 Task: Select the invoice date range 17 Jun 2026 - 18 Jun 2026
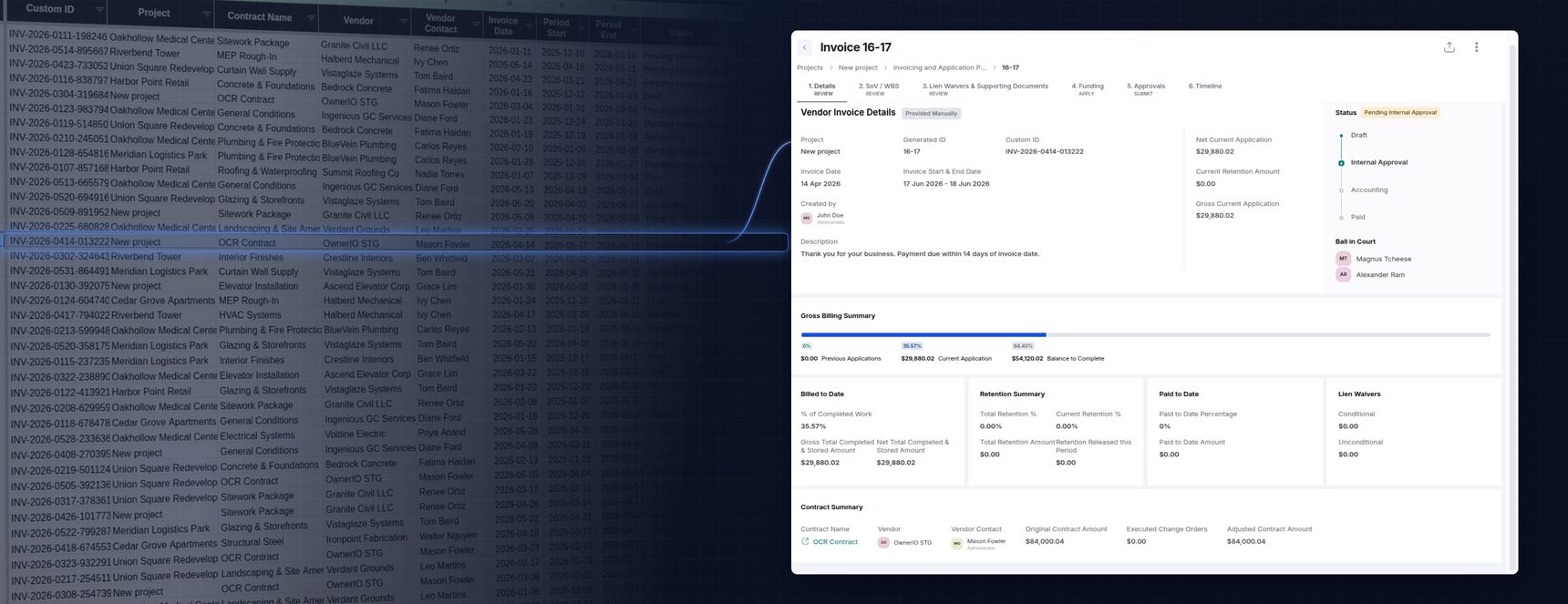click(945, 184)
